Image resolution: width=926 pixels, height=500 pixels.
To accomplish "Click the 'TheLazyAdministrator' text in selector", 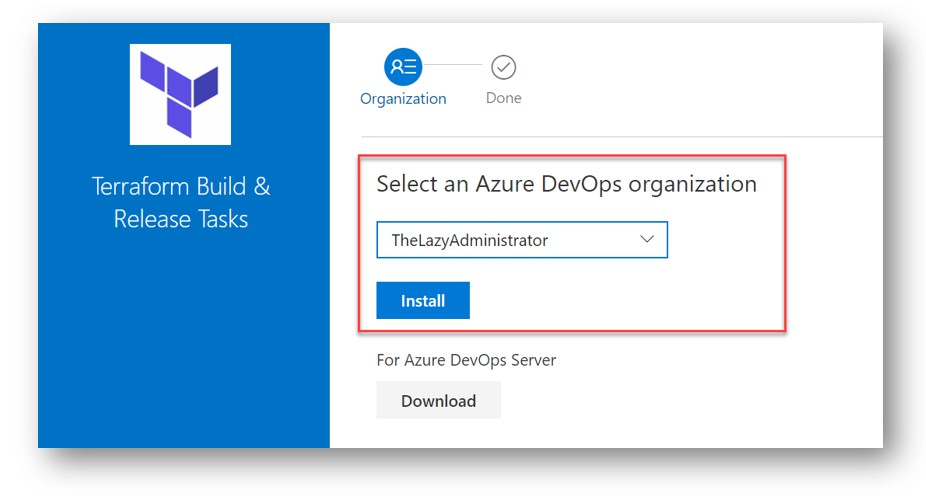I will 469,240.
